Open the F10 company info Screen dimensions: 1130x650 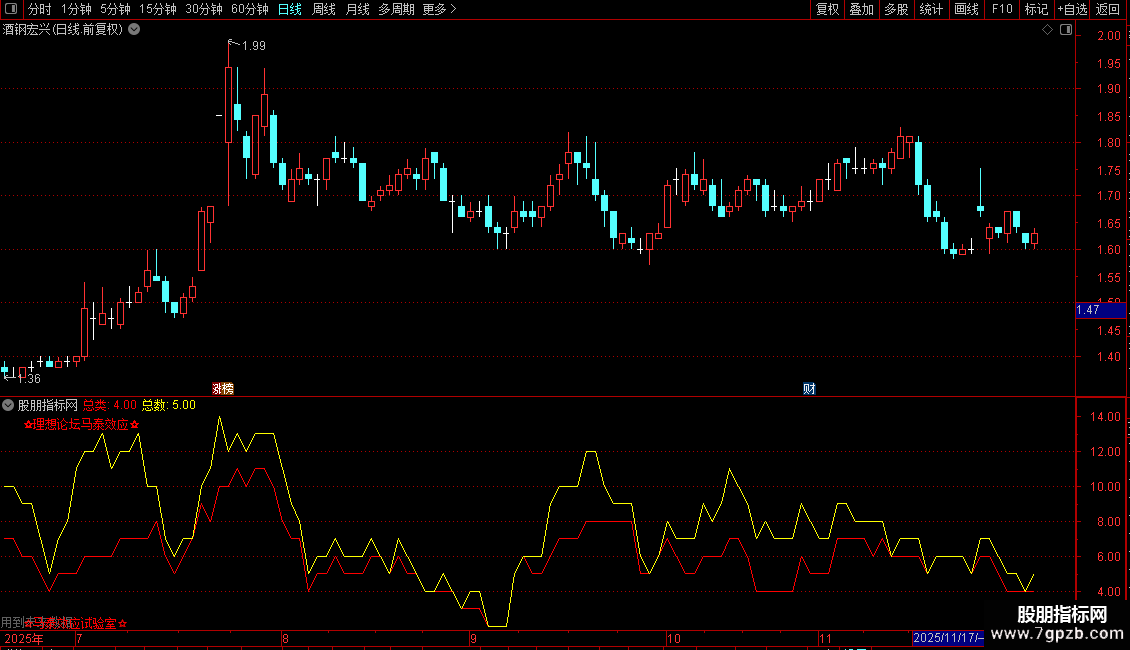coord(1002,9)
